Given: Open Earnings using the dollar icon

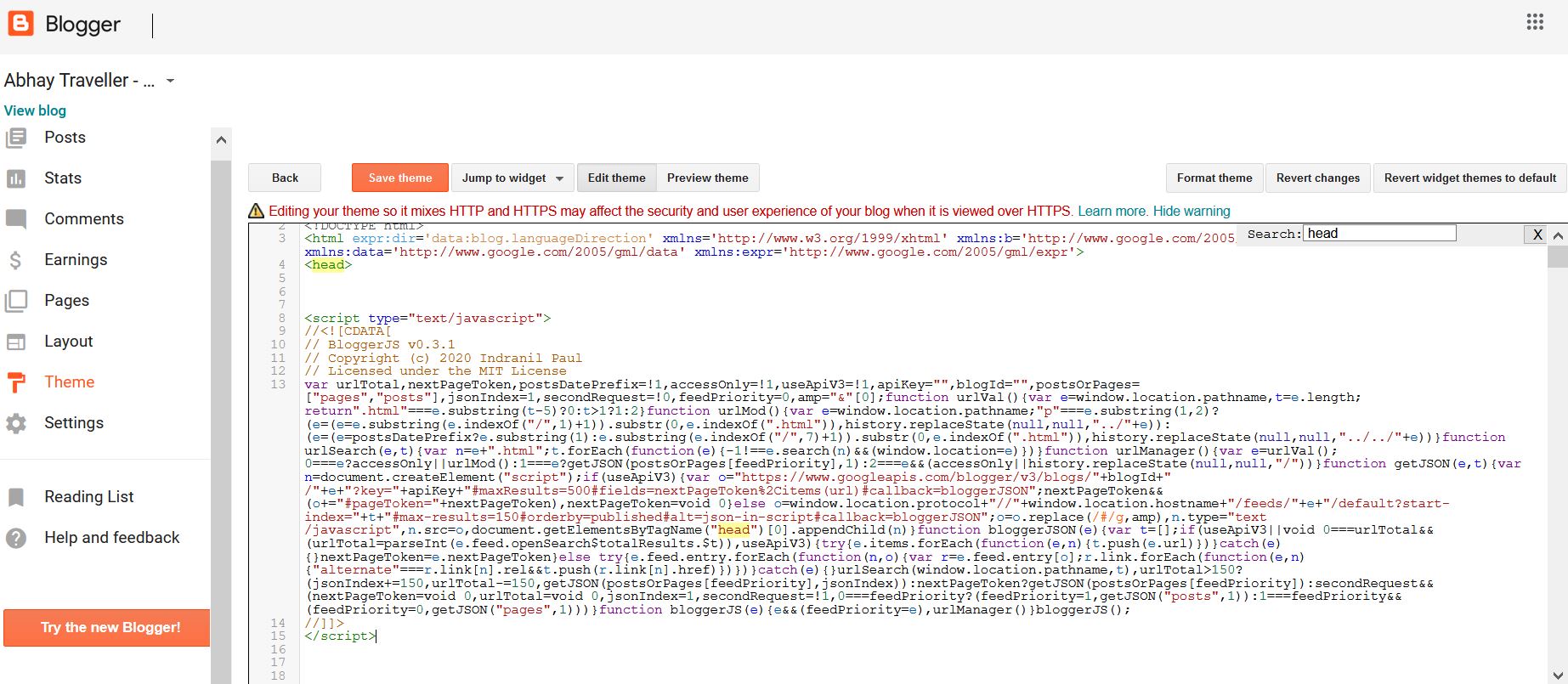Looking at the screenshot, I should [16, 260].
